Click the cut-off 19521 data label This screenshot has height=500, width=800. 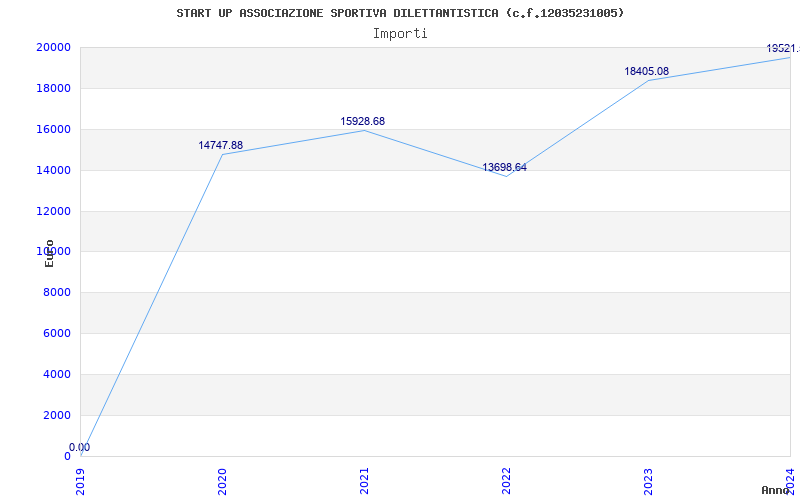click(783, 48)
